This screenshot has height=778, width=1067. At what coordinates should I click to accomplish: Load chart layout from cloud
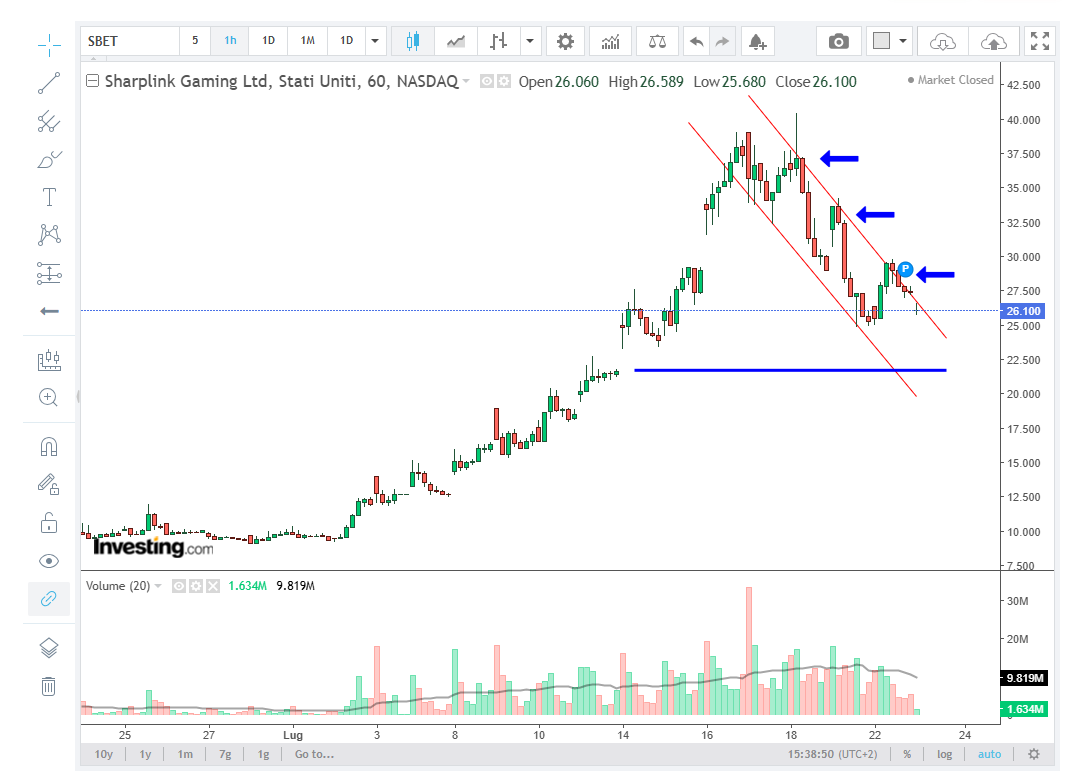point(942,42)
